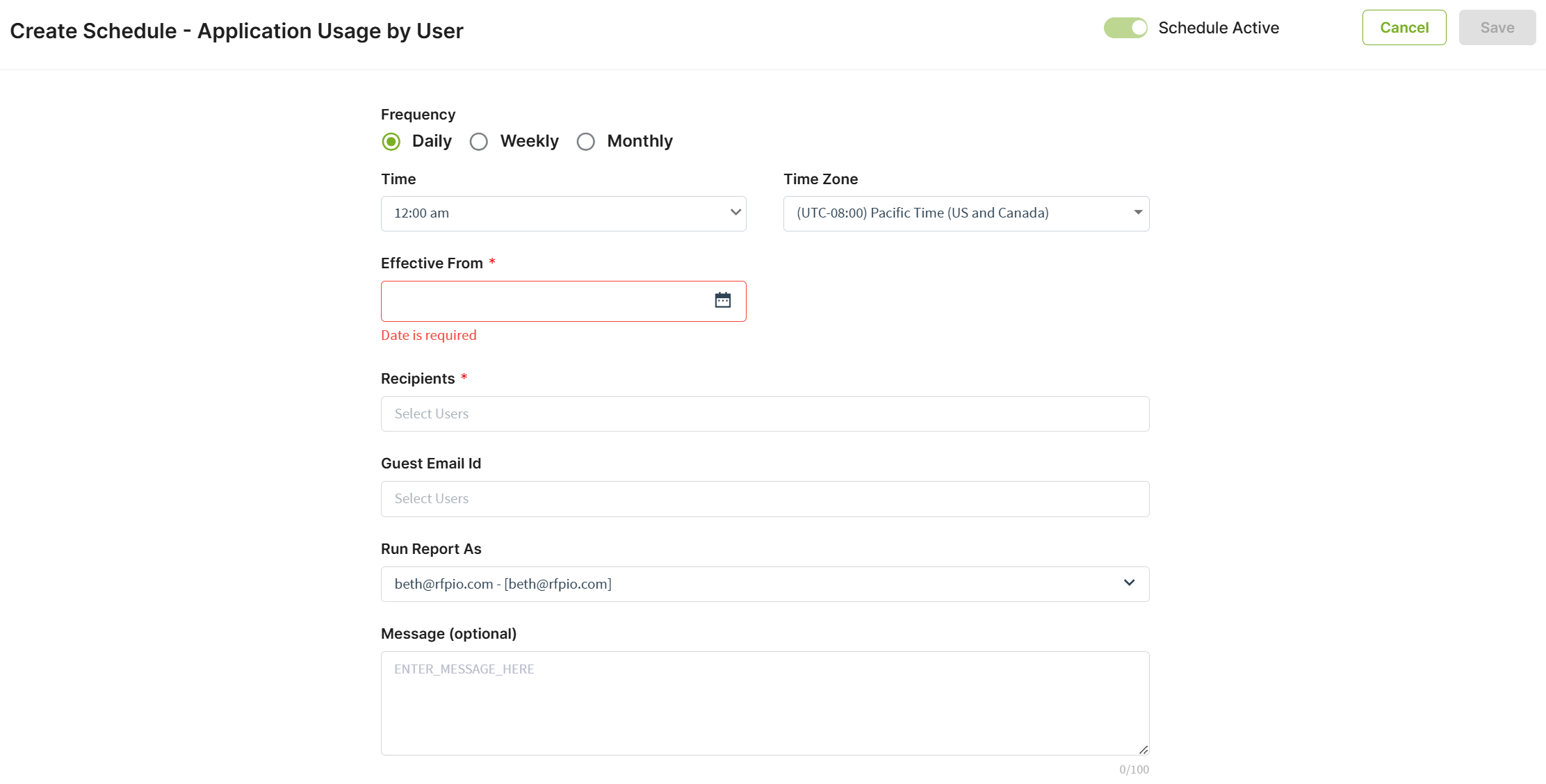
Task: Toggle the Schedule Active switch
Action: [1125, 28]
